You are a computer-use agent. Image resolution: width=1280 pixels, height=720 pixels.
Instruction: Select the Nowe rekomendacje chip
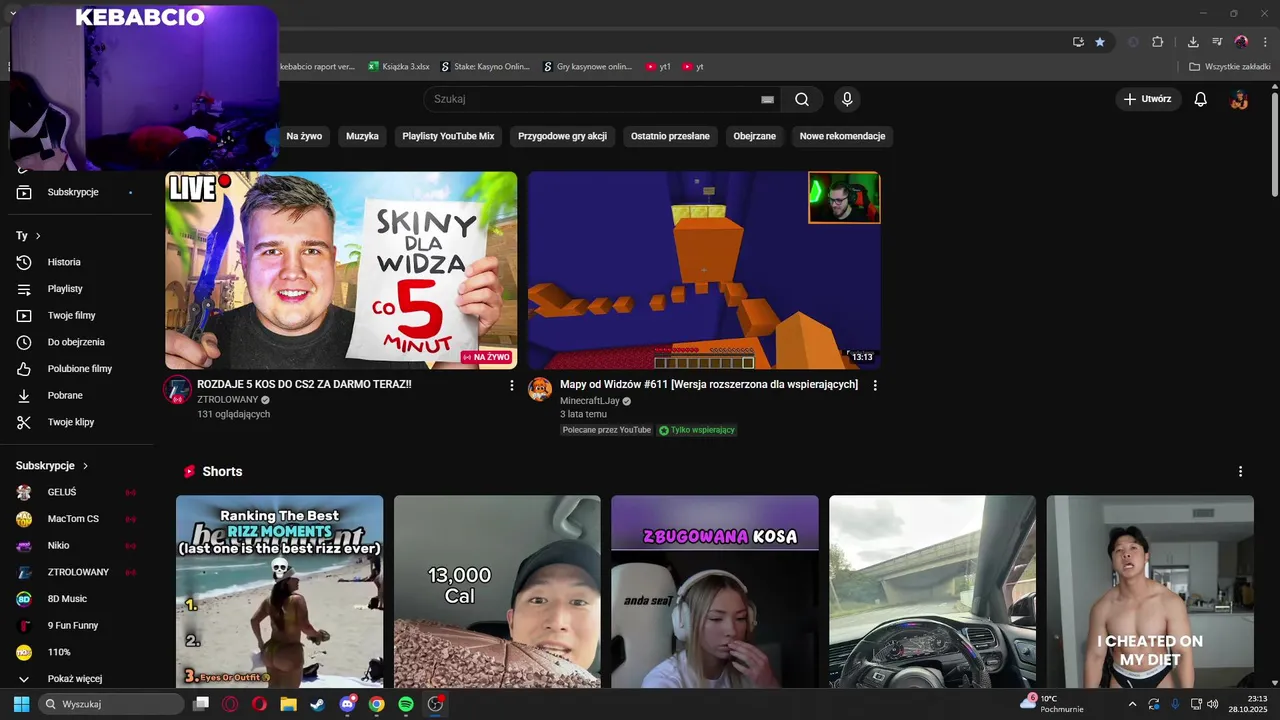coord(842,136)
